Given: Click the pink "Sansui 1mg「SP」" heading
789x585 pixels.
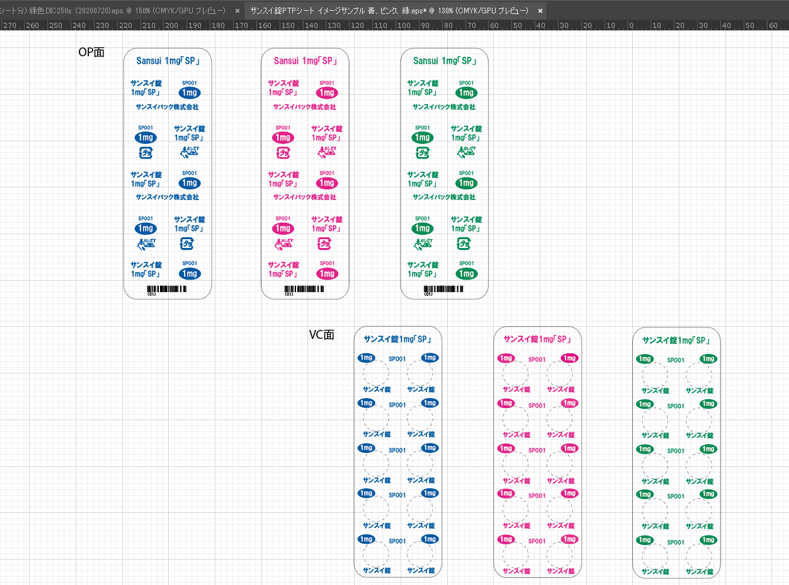Looking at the screenshot, I should pos(305,61).
